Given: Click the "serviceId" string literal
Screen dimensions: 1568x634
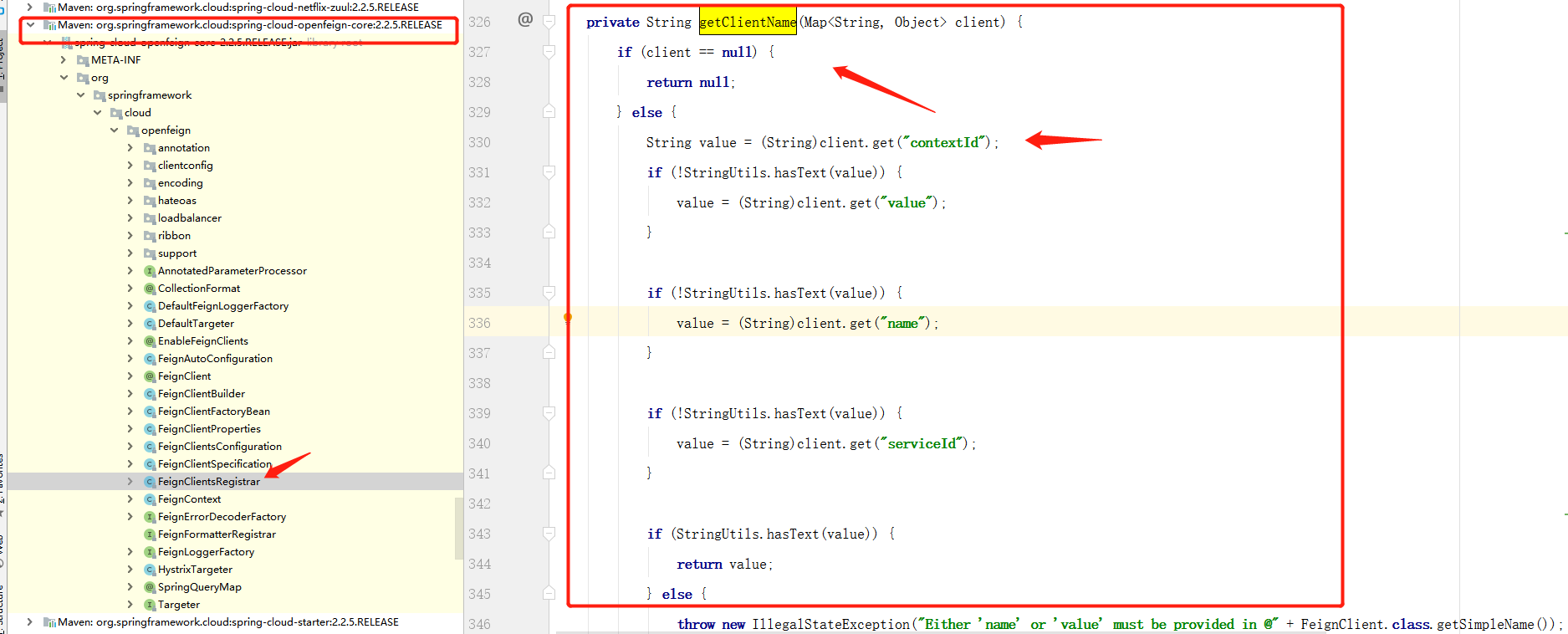Looking at the screenshot, I should point(923,444).
